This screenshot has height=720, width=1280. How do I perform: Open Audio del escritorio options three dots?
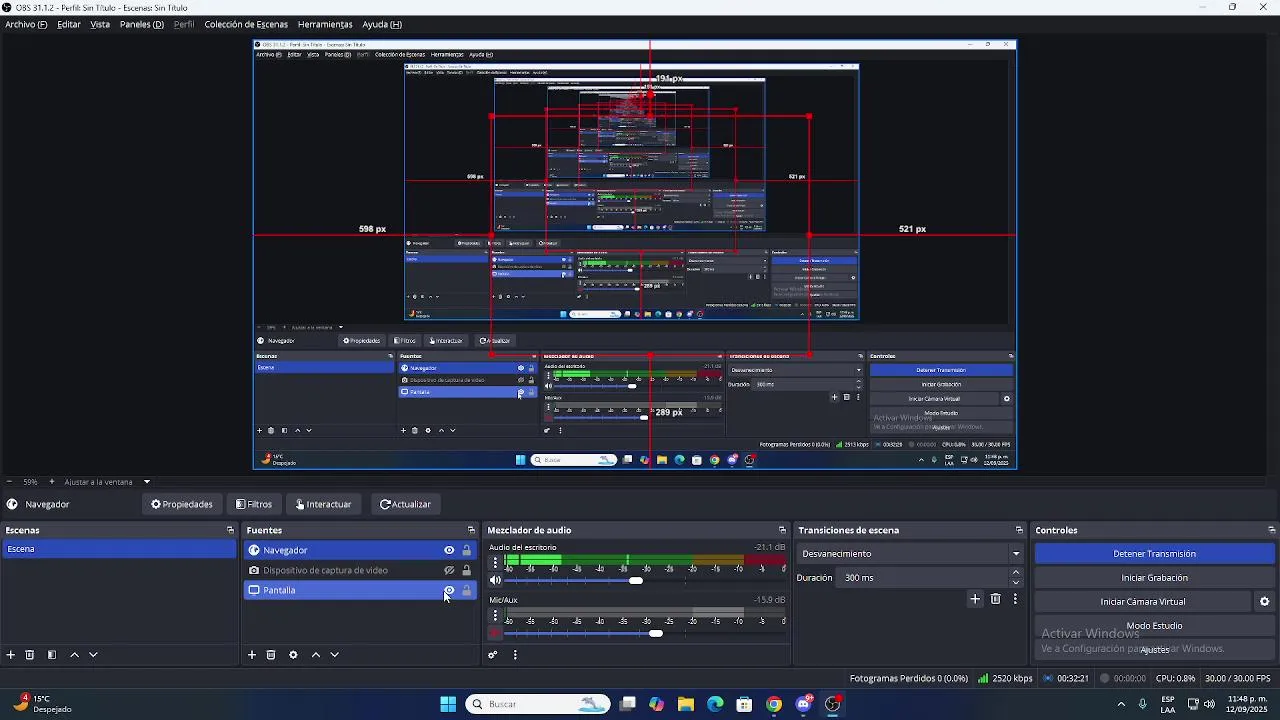point(495,563)
